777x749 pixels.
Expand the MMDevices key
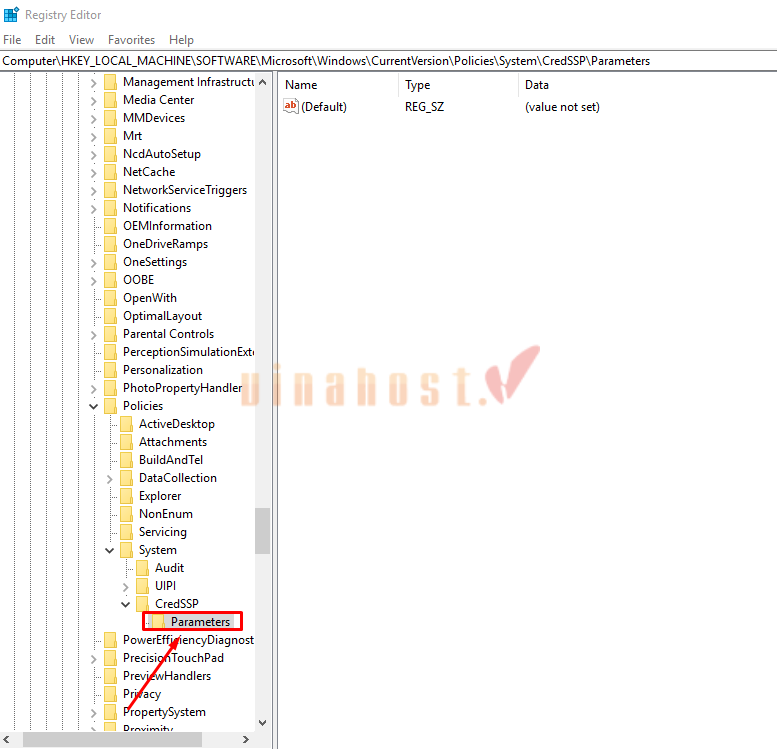point(94,119)
